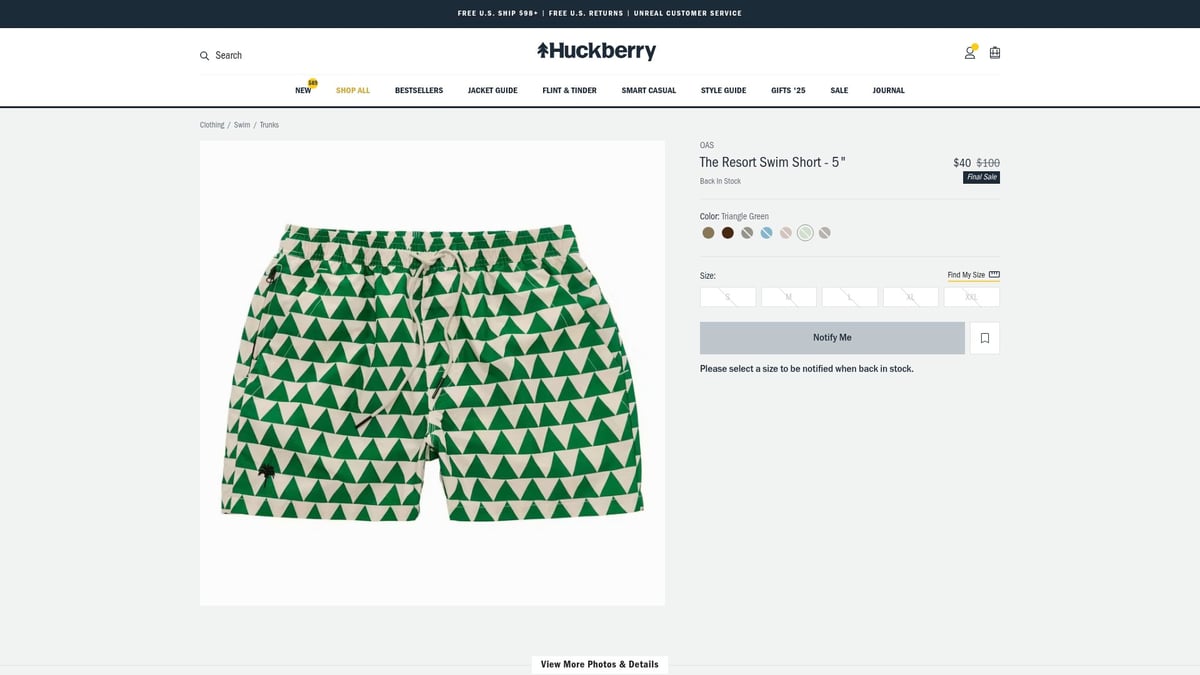Open the shopping bag icon
This screenshot has height=675, width=1200.
(x=994, y=52)
